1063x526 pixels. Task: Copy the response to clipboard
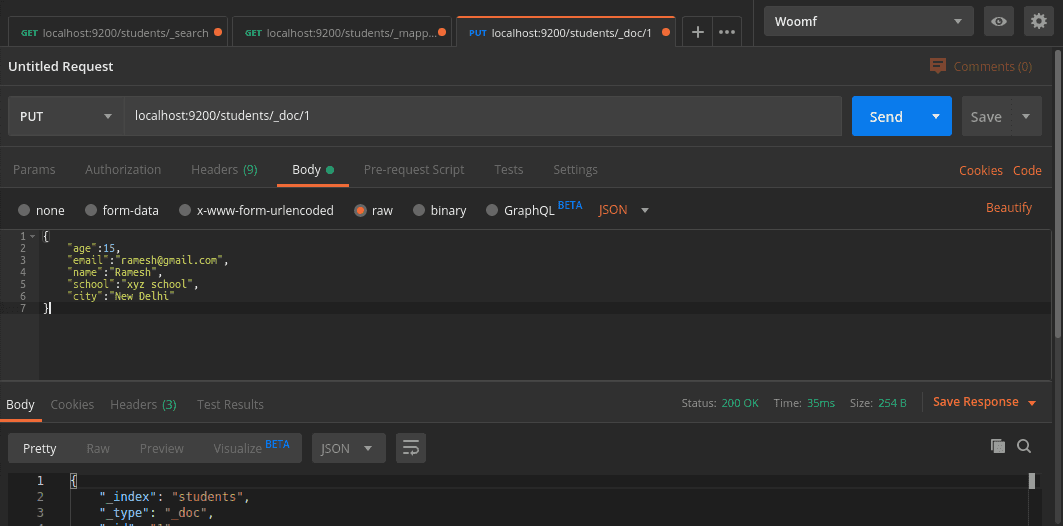click(x=997, y=446)
